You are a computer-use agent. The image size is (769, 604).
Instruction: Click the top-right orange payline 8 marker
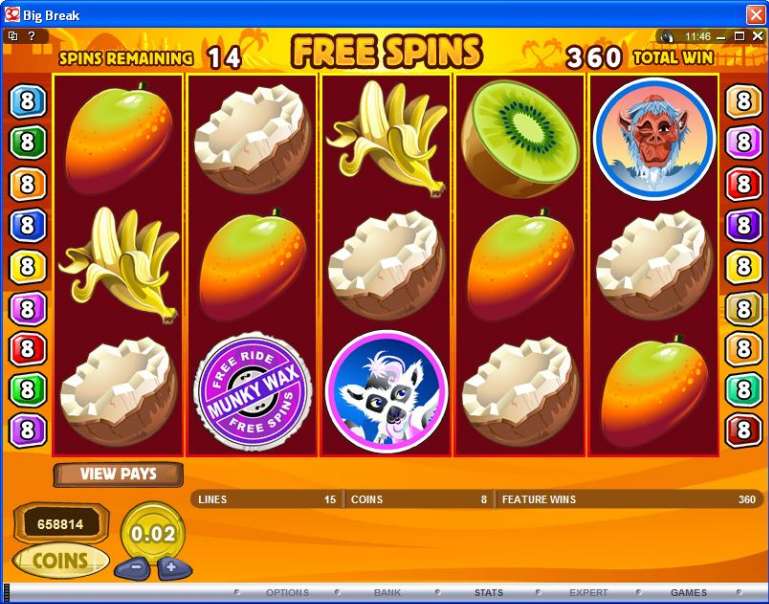point(743,101)
